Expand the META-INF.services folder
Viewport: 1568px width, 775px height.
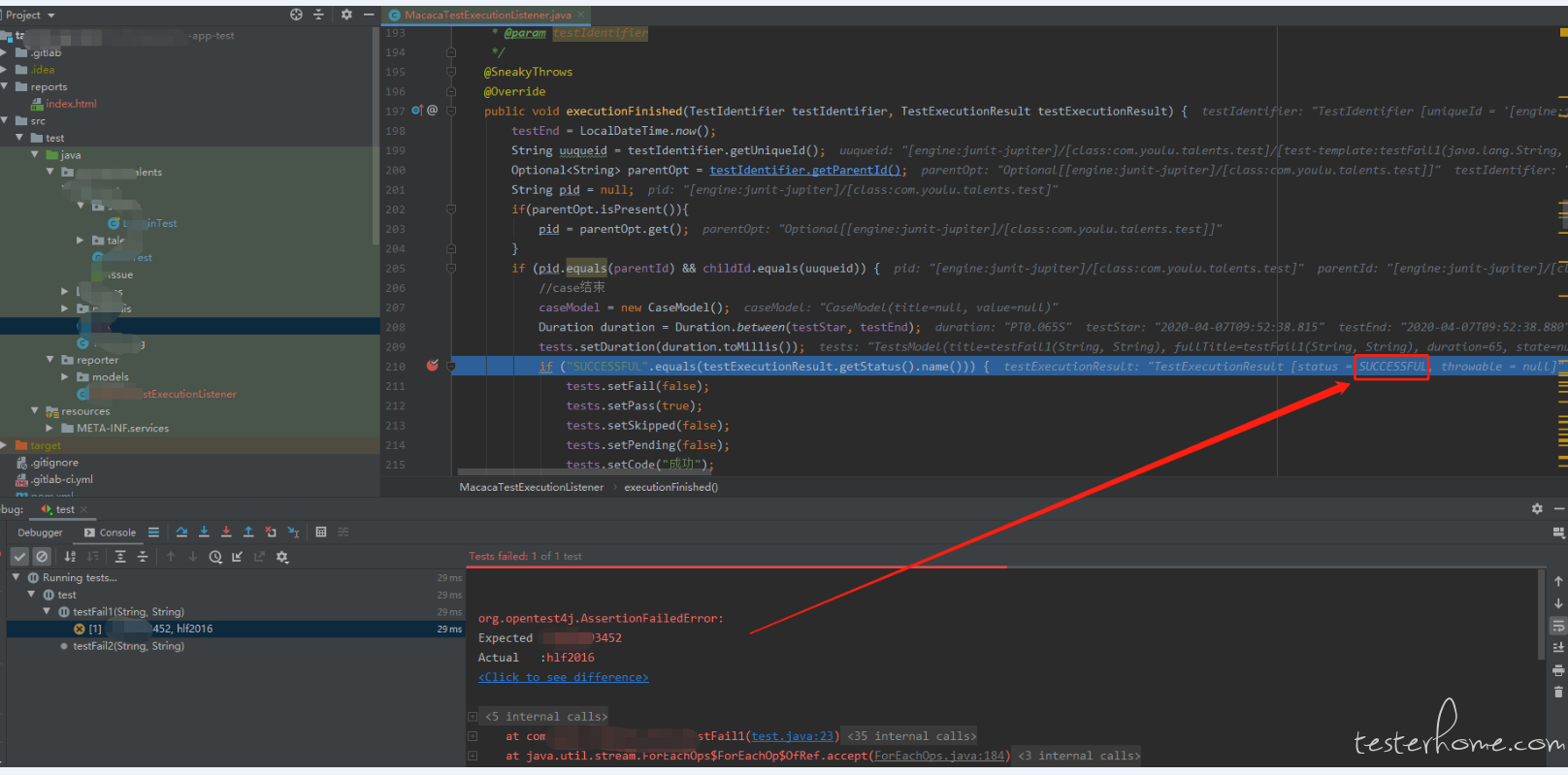[x=50, y=428]
